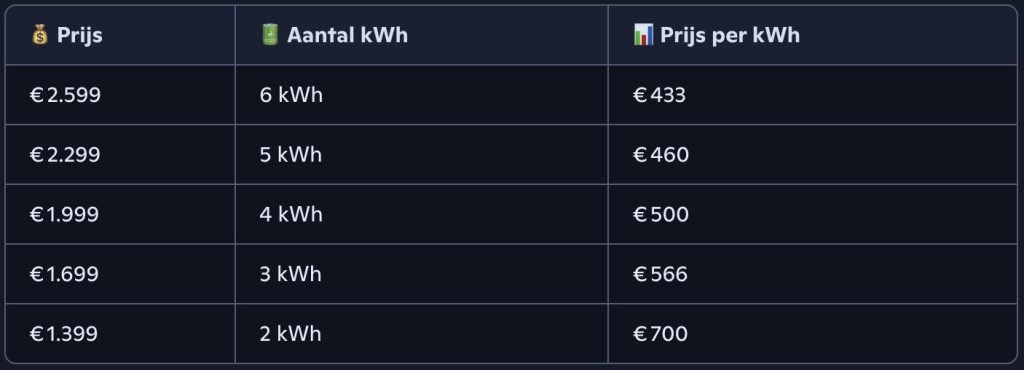
Task: Select the 4 kWh cell
Action: point(421,215)
